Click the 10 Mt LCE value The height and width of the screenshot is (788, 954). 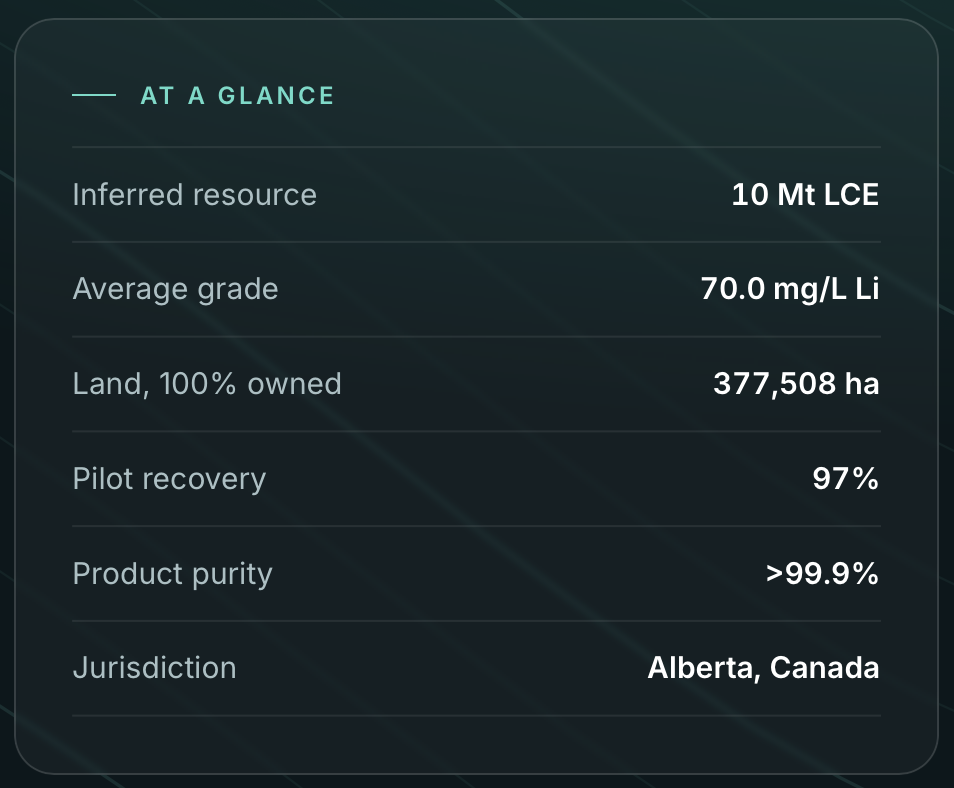pyautogui.click(x=805, y=195)
